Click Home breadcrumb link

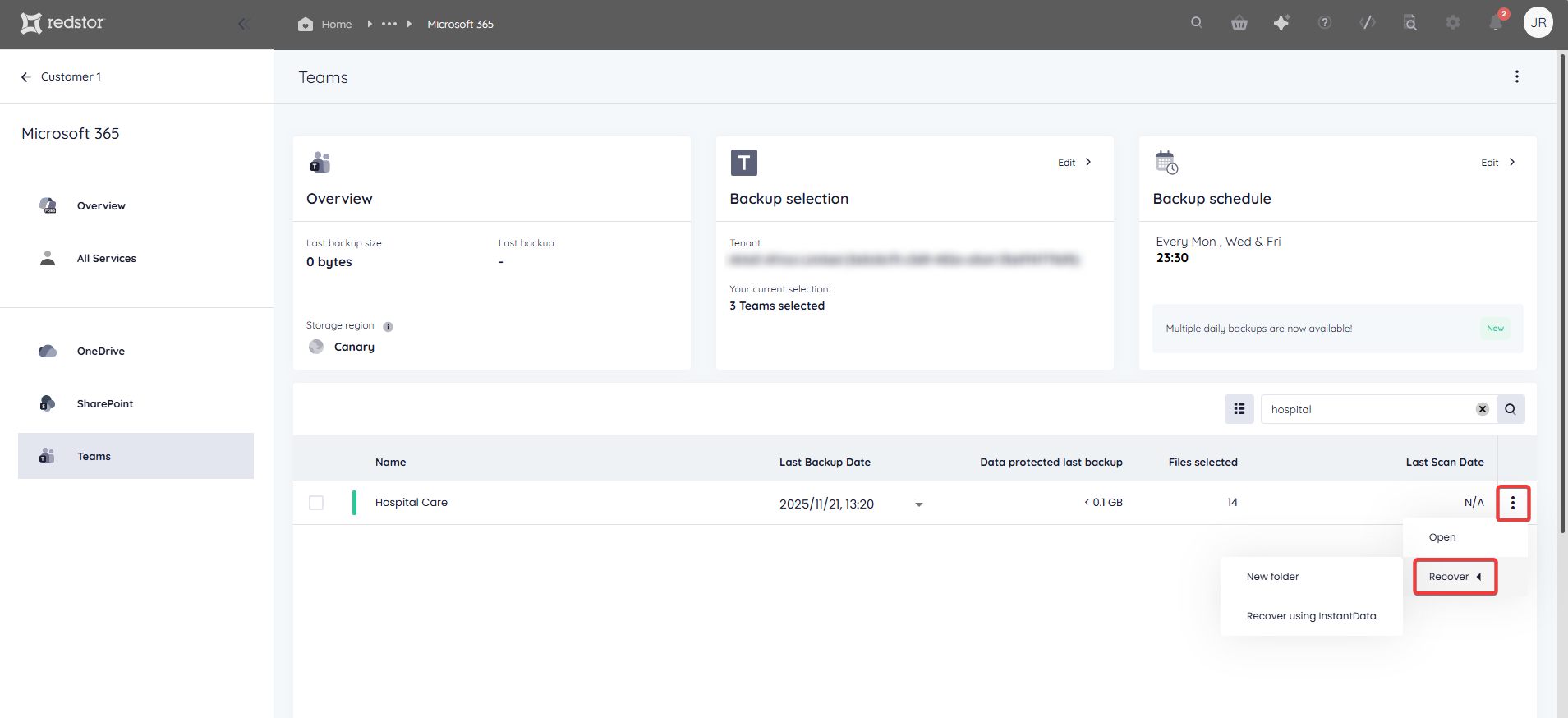337,25
